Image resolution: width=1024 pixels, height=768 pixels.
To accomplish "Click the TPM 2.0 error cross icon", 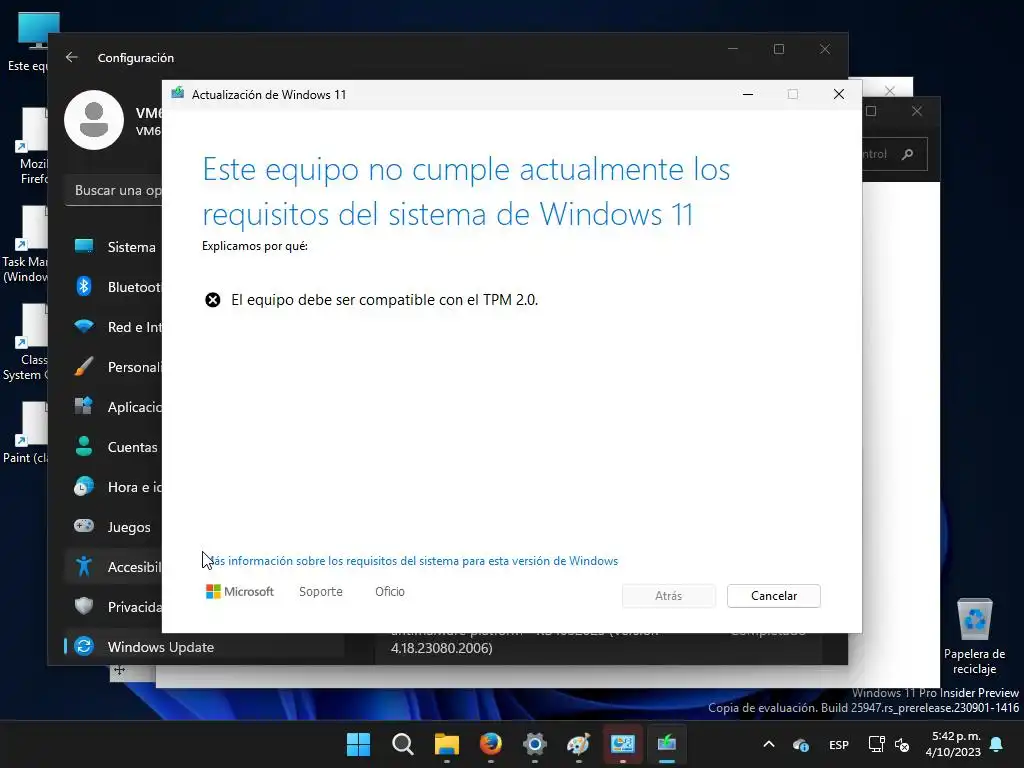I will pyautogui.click(x=213, y=300).
